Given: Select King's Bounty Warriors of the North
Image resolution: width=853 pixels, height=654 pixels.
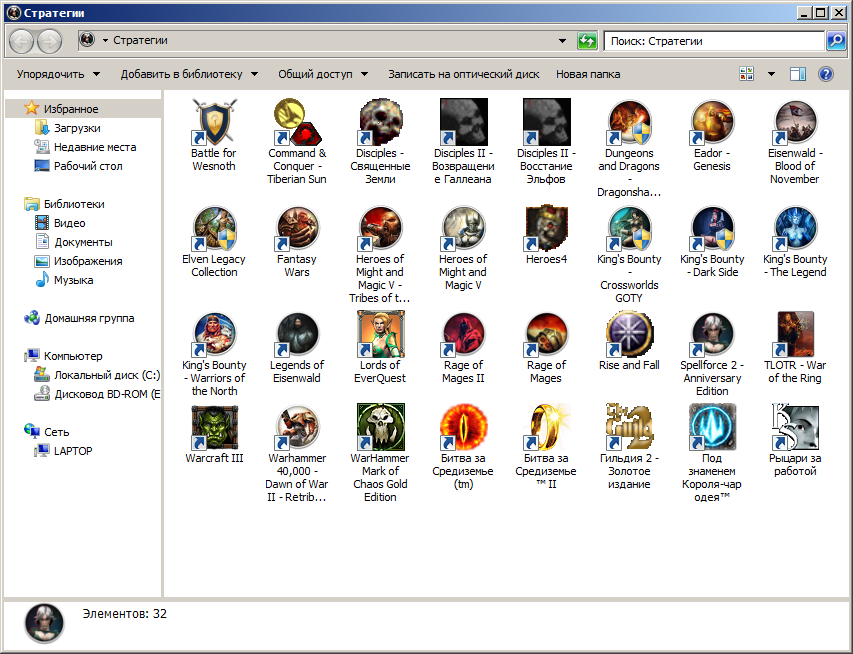Looking at the screenshot, I should point(214,354).
